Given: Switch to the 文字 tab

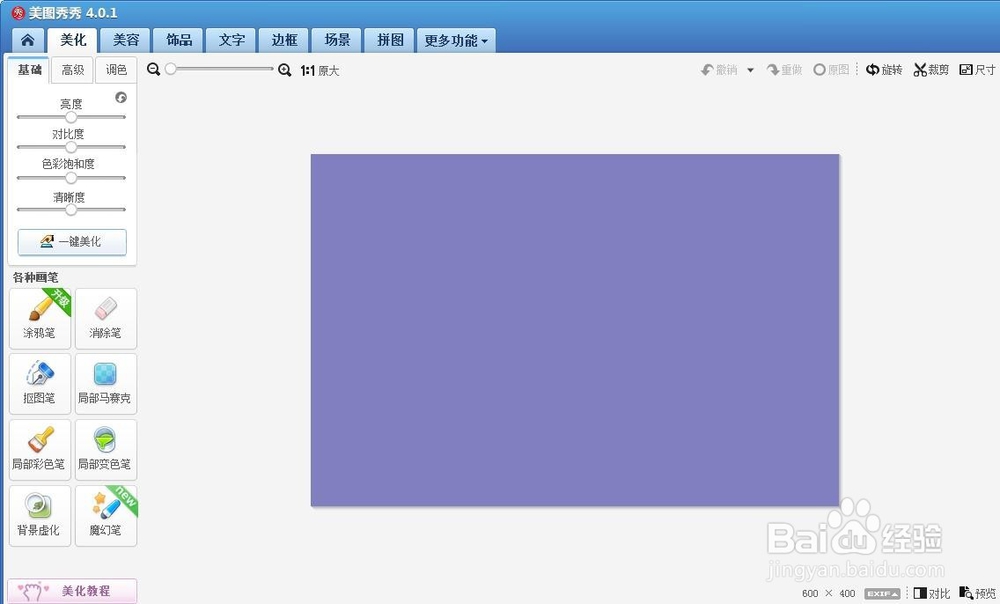Looking at the screenshot, I should point(232,40).
